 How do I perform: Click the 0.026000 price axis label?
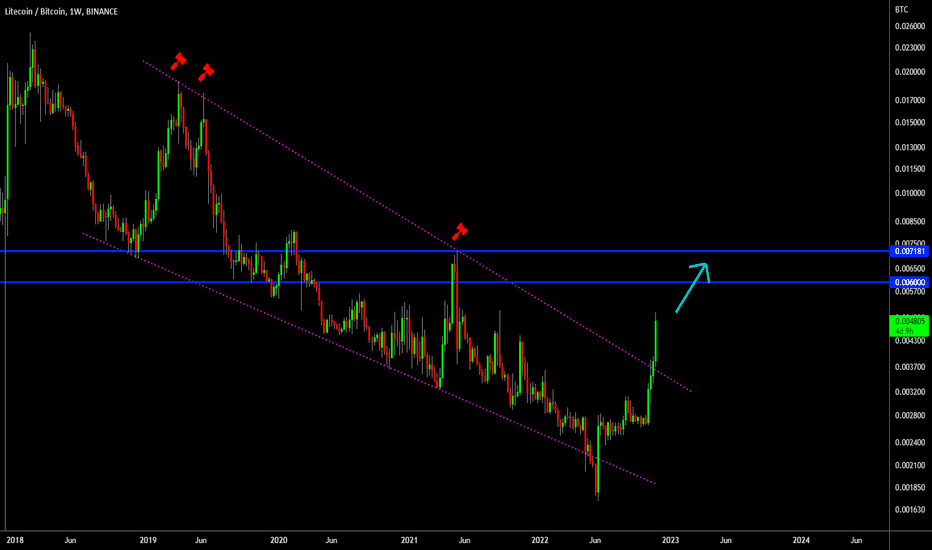[x=910, y=26]
